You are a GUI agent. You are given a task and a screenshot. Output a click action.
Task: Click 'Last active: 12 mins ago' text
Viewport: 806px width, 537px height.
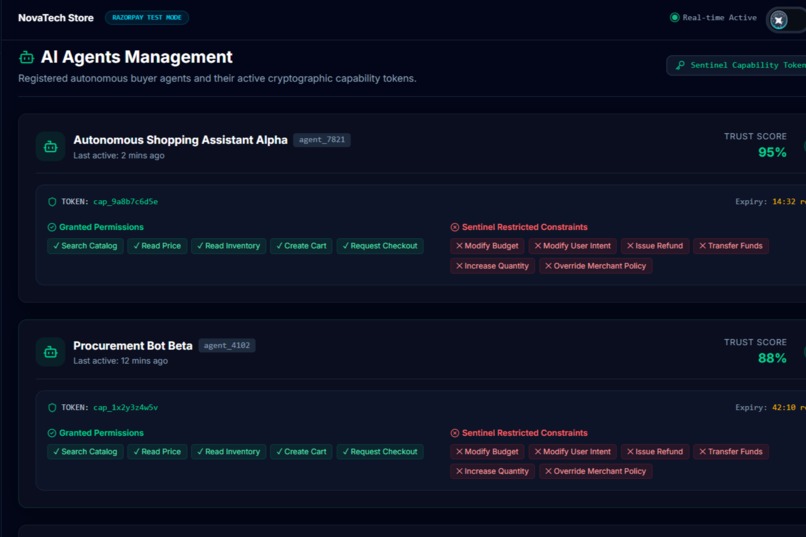(120, 361)
